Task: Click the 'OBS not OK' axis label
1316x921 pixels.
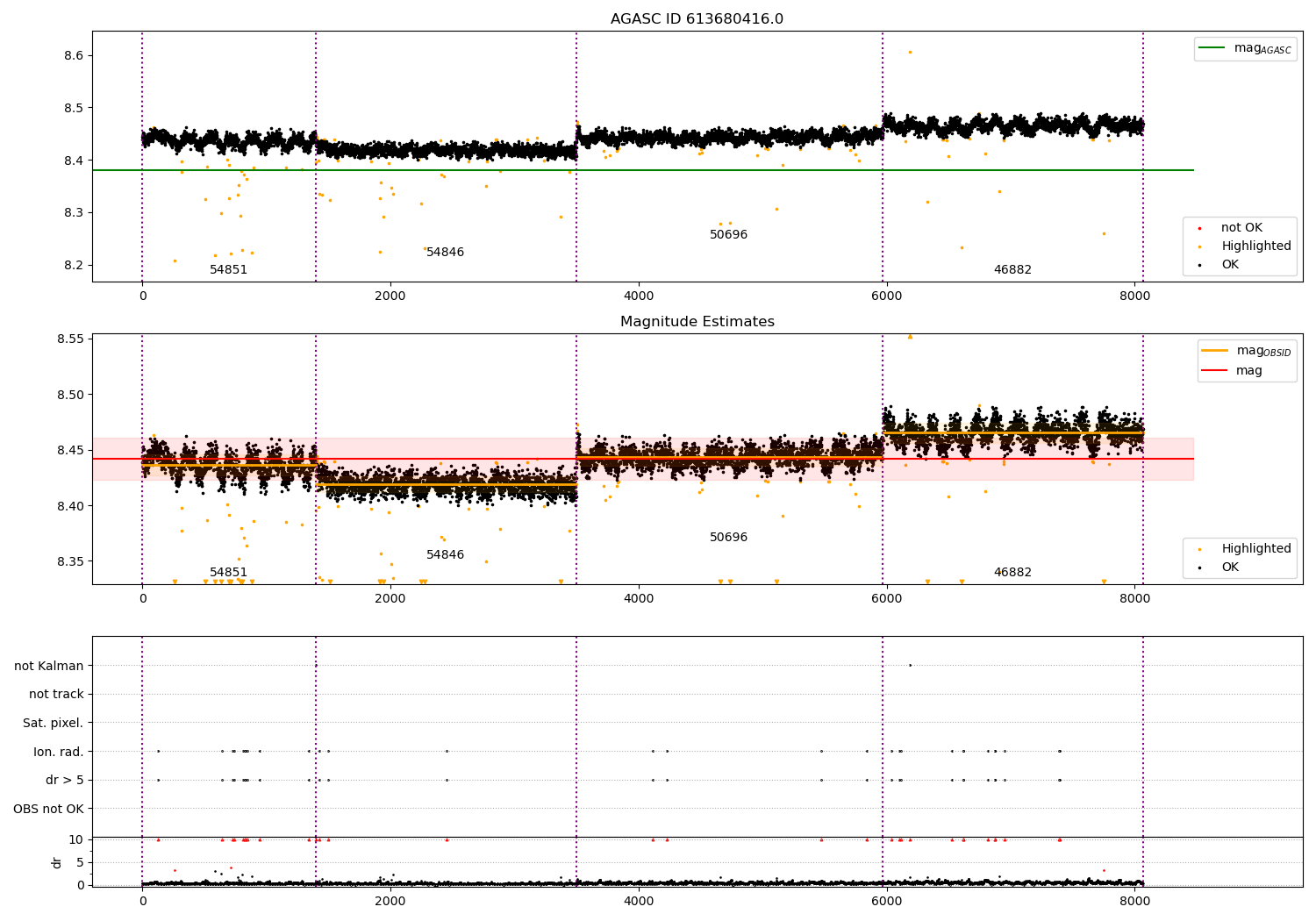Action: pos(49,809)
